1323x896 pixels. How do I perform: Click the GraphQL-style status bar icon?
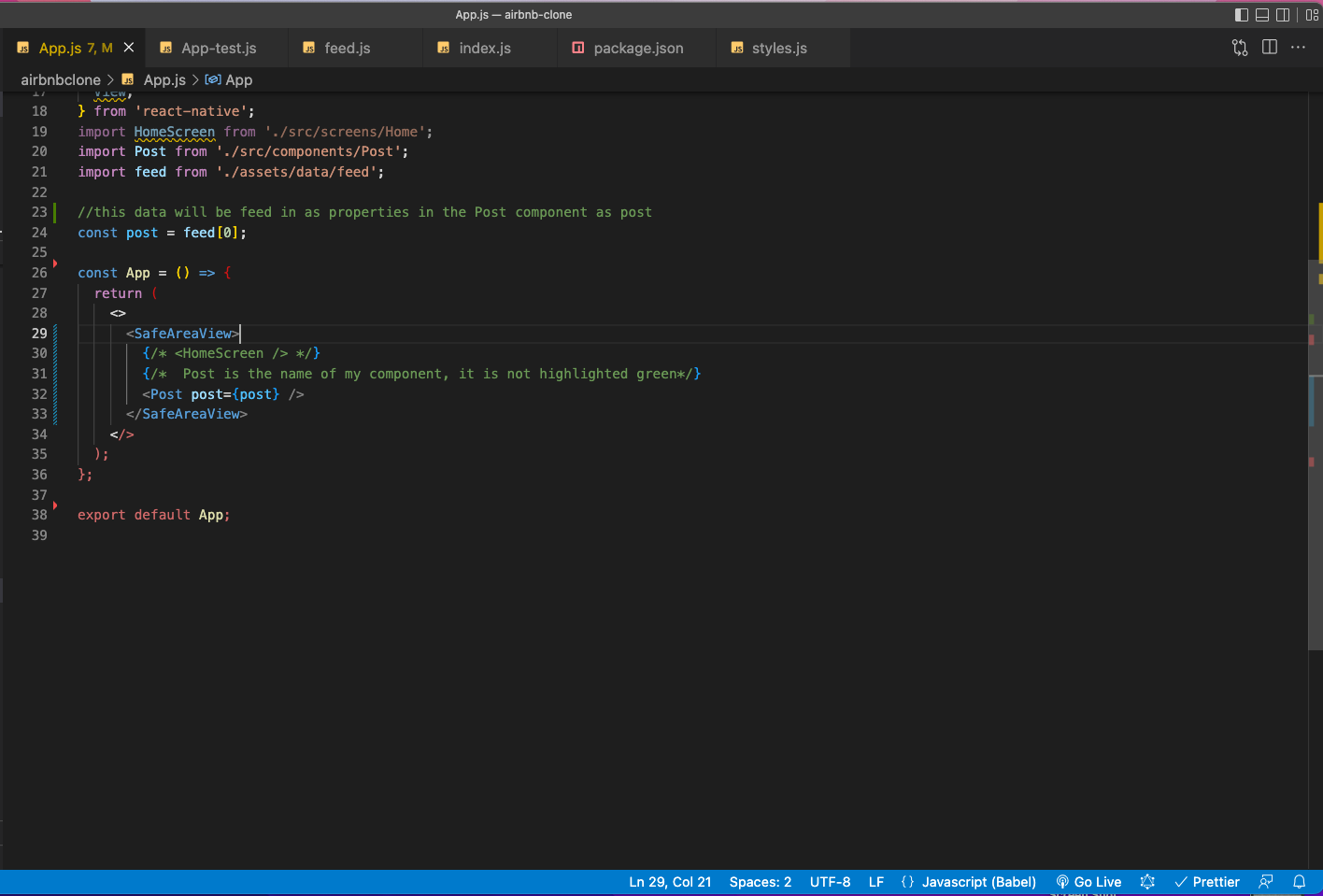click(1148, 882)
